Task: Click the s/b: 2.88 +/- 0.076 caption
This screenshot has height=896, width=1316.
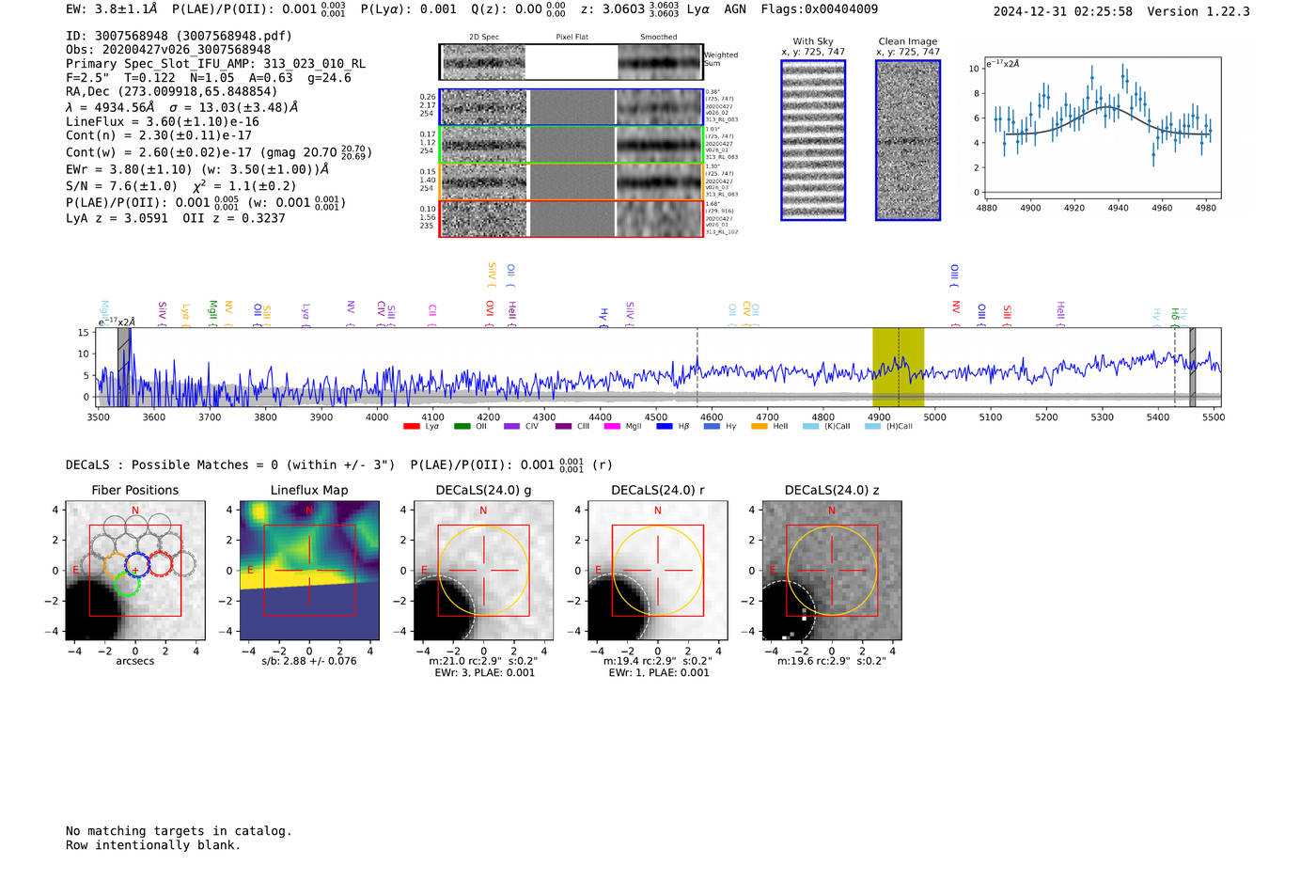Action: point(309,661)
